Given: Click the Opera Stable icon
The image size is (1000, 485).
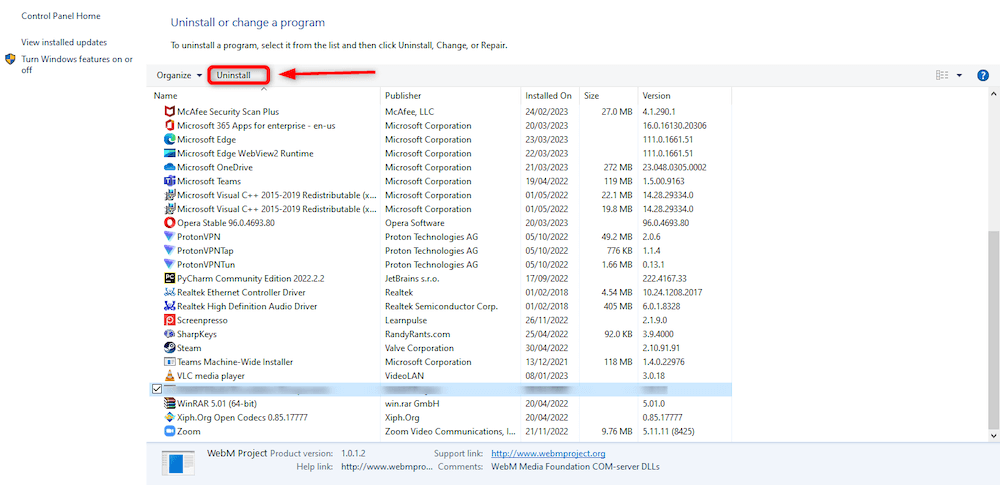Looking at the screenshot, I should [x=170, y=223].
